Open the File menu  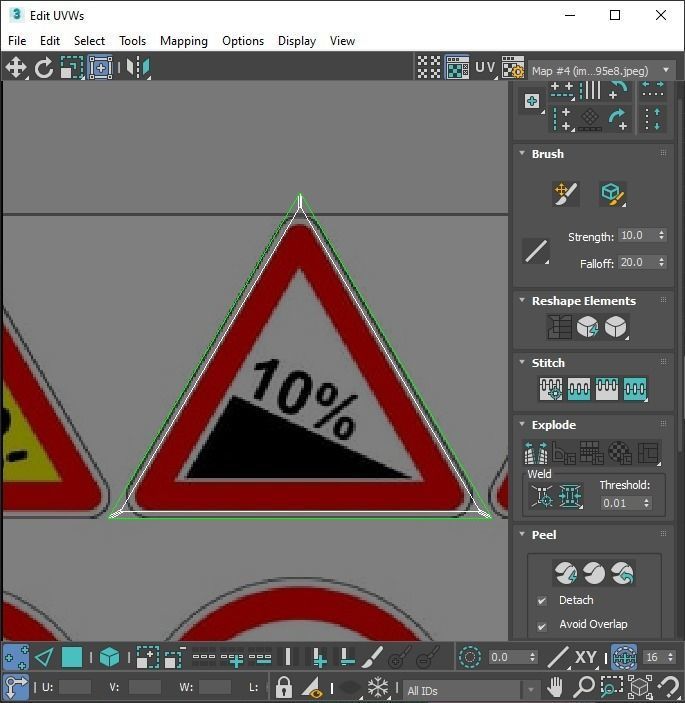[x=17, y=41]
